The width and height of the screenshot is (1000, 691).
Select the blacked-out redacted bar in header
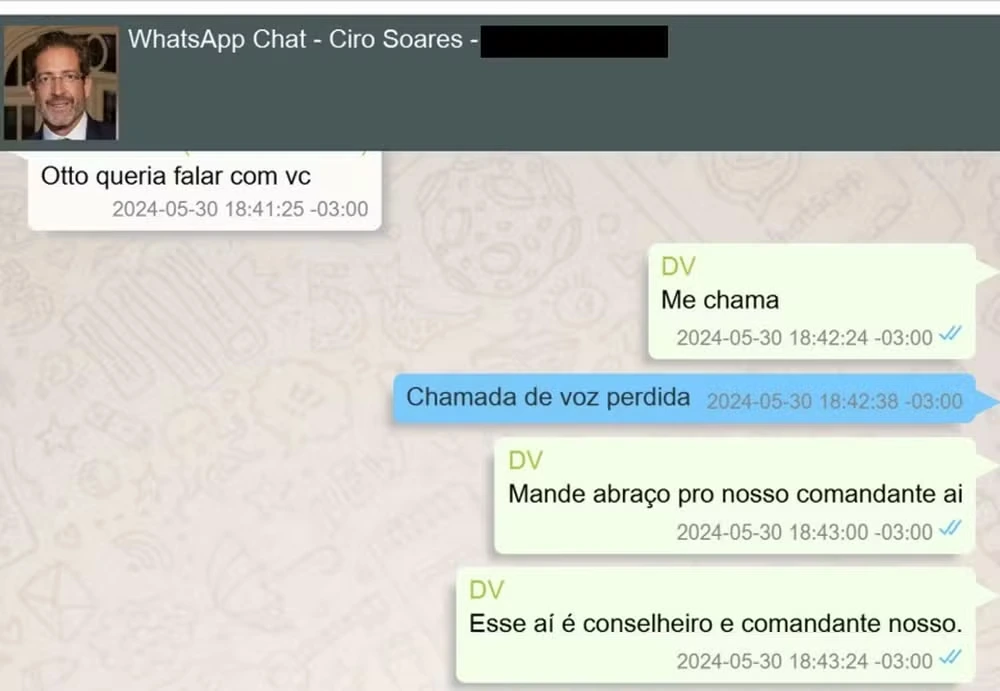[x=574, y=41]
